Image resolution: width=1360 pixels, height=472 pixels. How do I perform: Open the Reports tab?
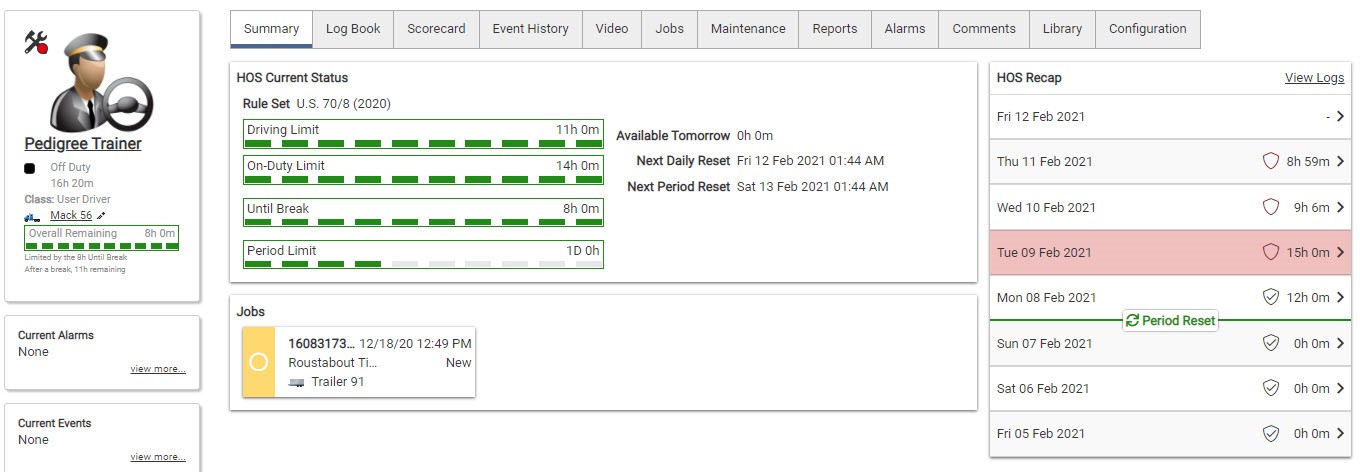click(x=835, y=29)
